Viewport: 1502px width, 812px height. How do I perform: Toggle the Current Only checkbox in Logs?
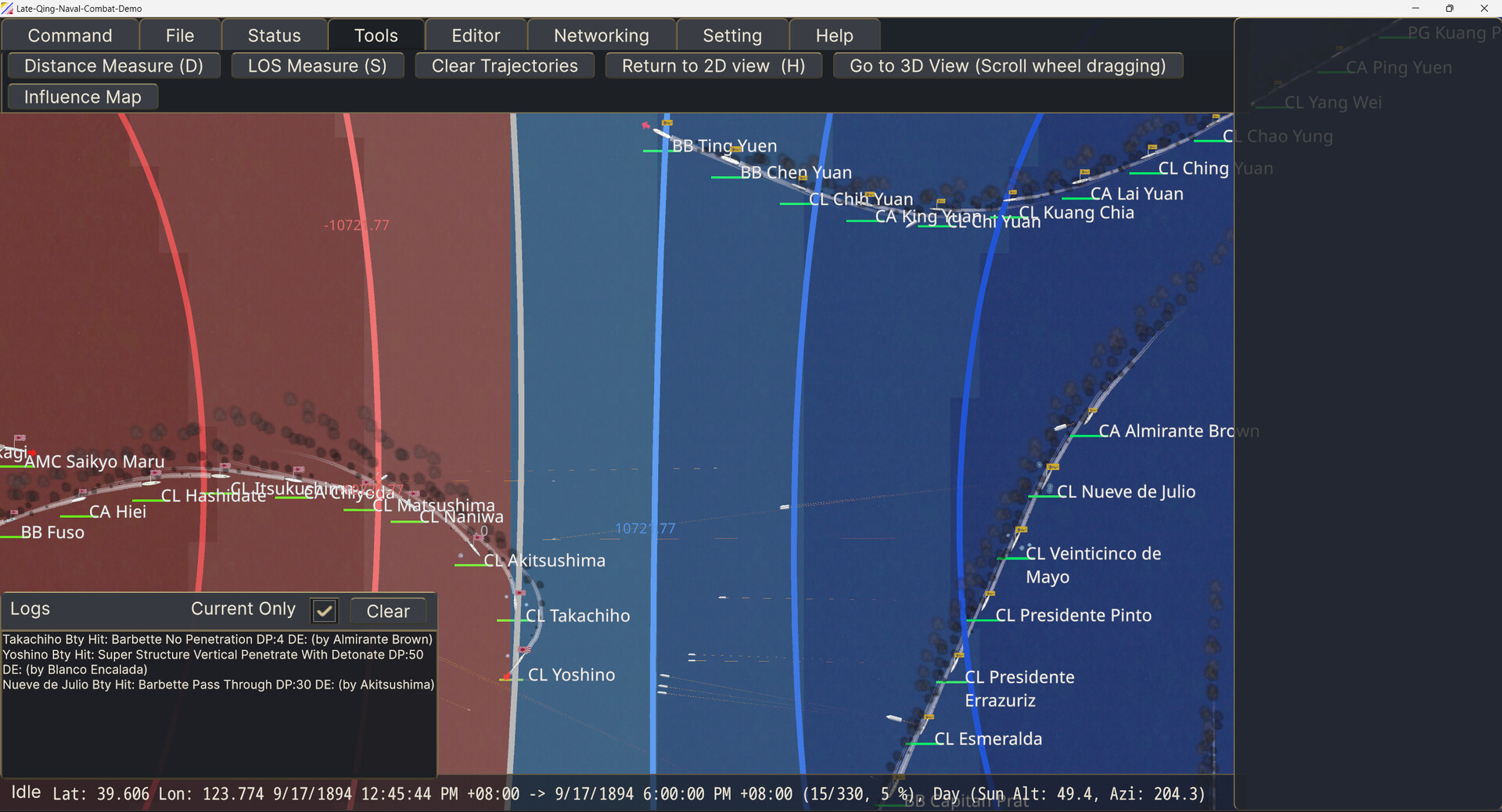pos(324,610)
